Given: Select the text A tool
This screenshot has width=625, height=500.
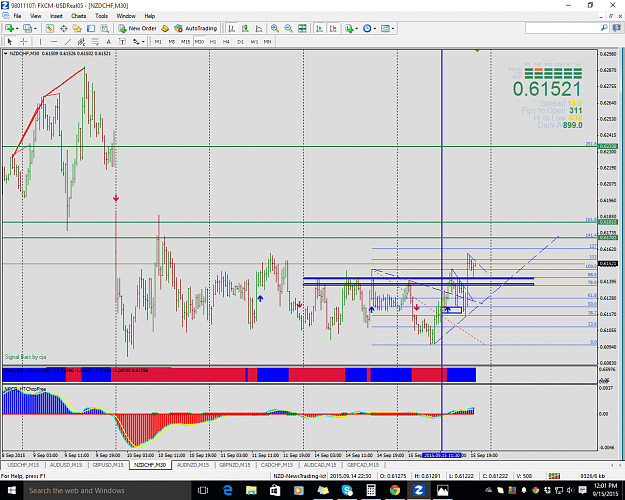Looking at the screenshot, I should click(x=108, y=41).
